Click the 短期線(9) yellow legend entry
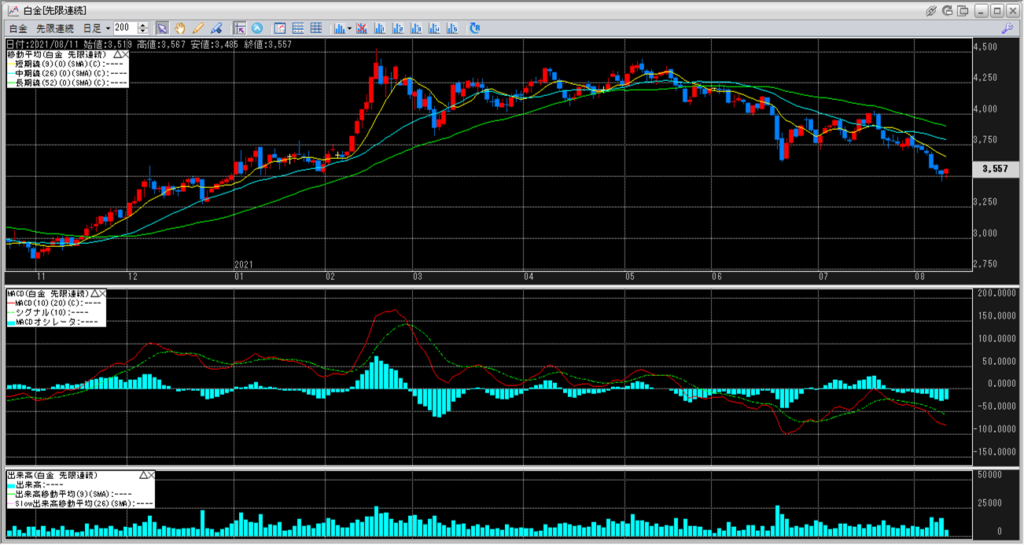This screenshot has height=545, width=1024. coord(67,64)
